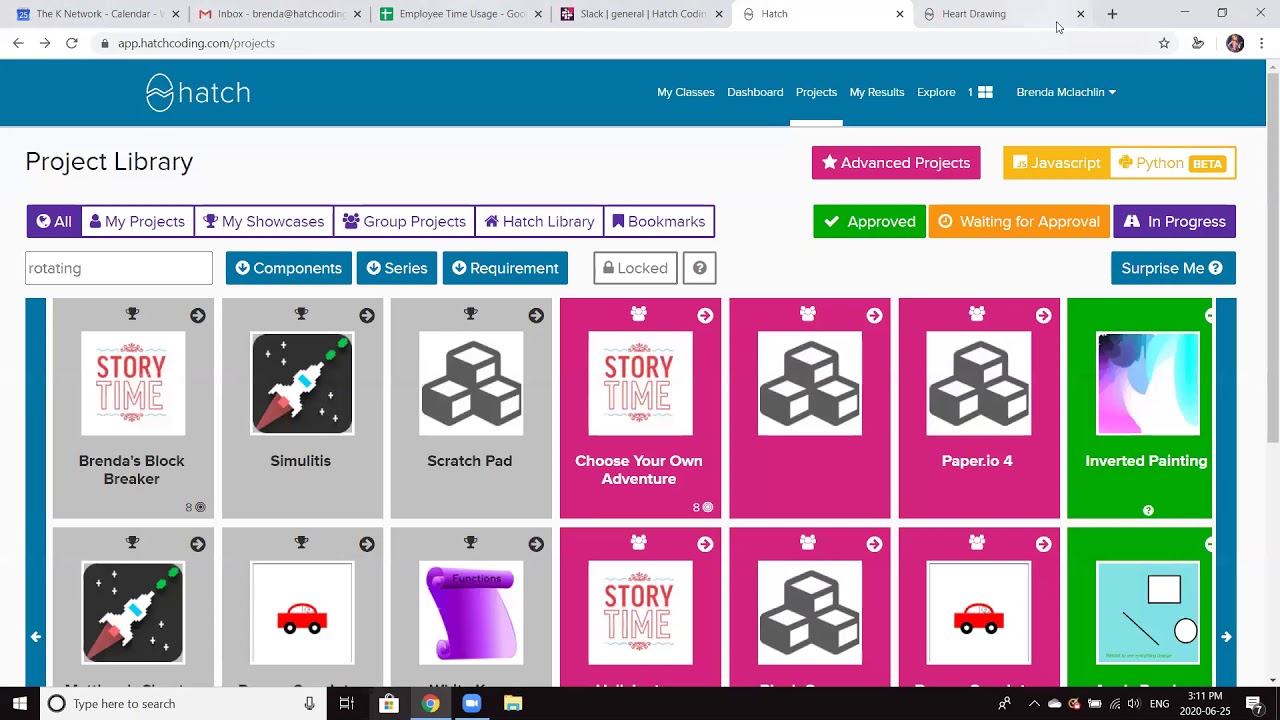
Task: Click the Chrome address bar URL
Action: tap(196, 43)
